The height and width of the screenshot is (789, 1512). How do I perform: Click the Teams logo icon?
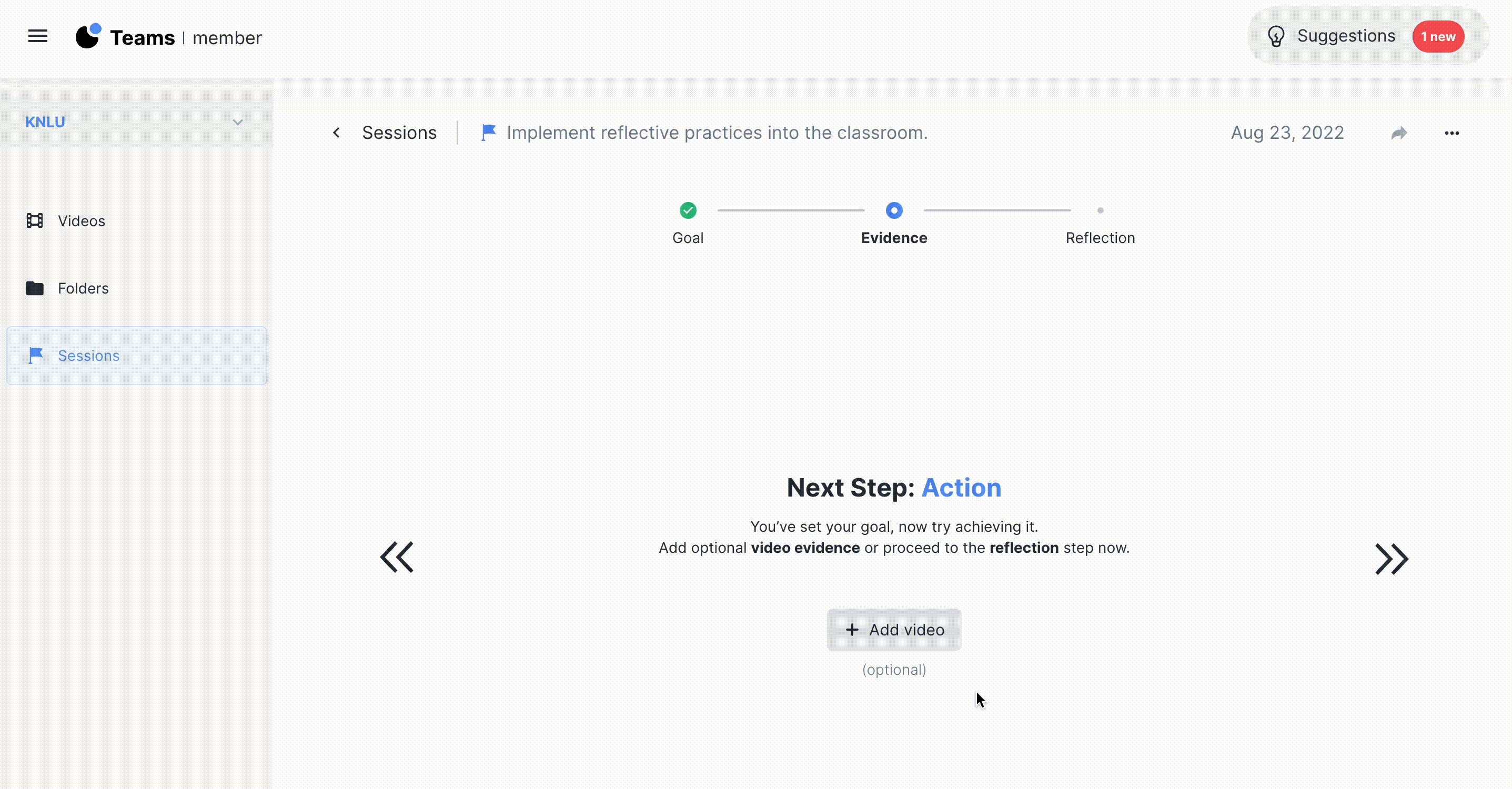click(88, 36)
